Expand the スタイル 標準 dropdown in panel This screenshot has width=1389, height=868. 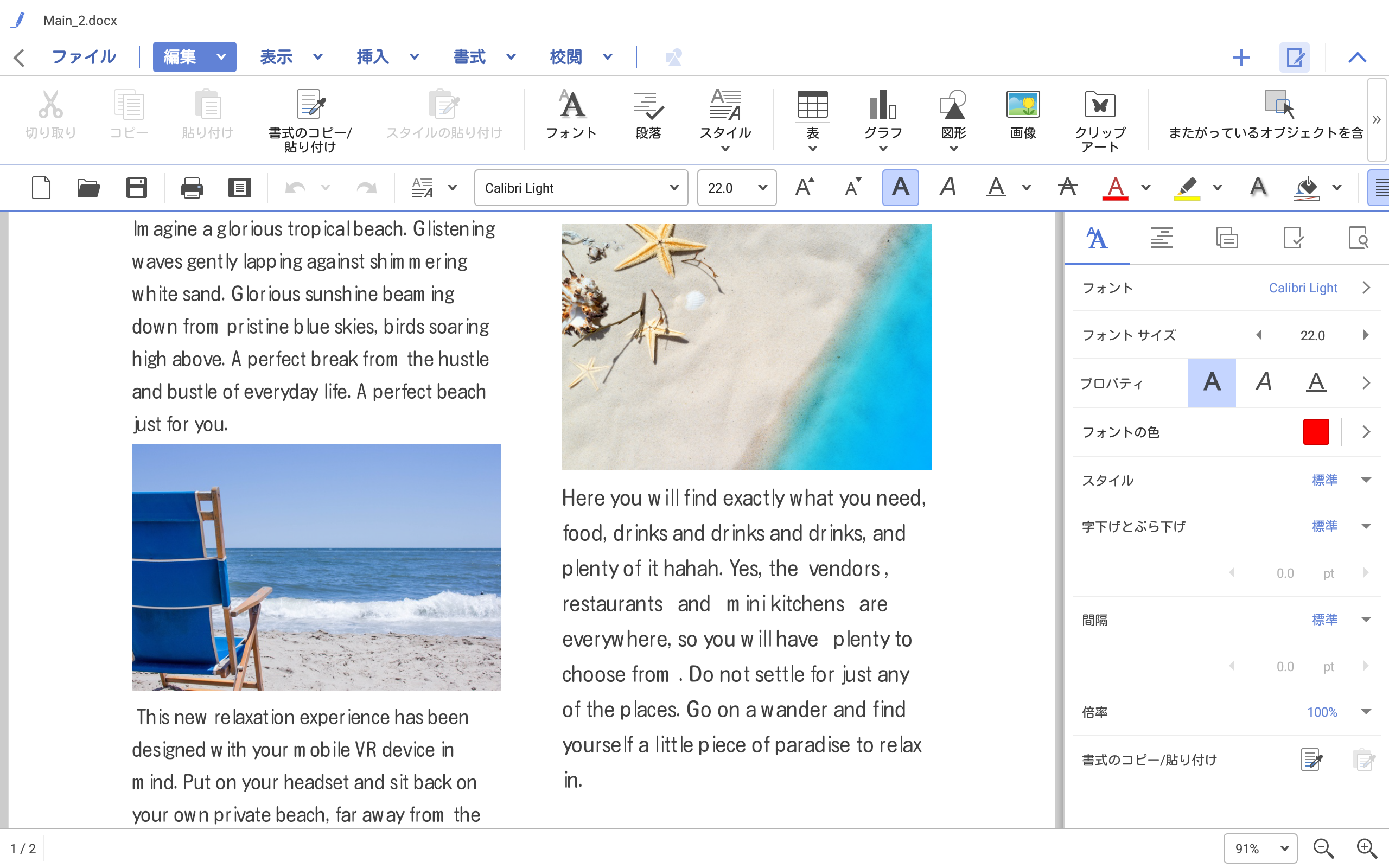[1366, 480]
